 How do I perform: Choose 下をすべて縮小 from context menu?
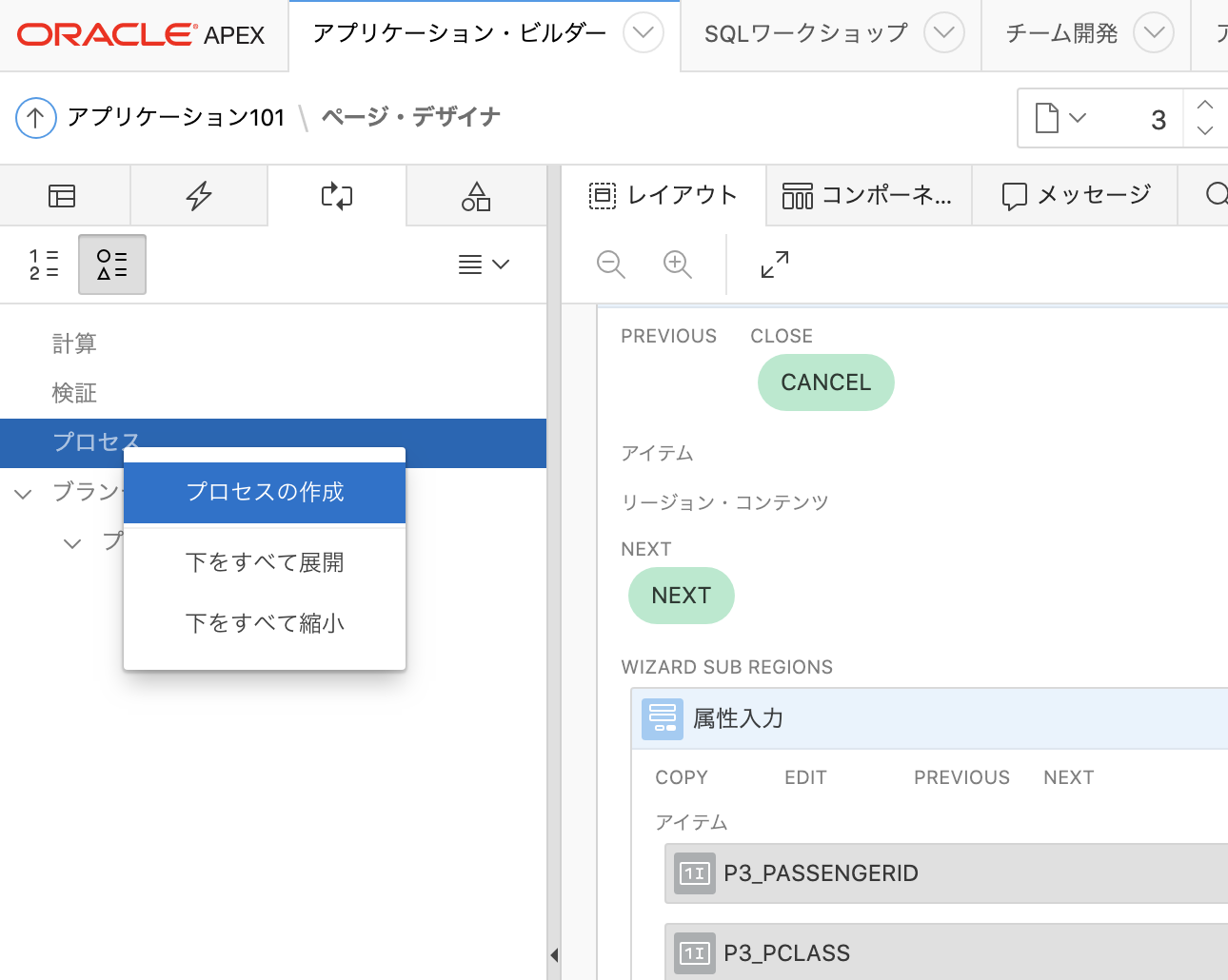265,623
